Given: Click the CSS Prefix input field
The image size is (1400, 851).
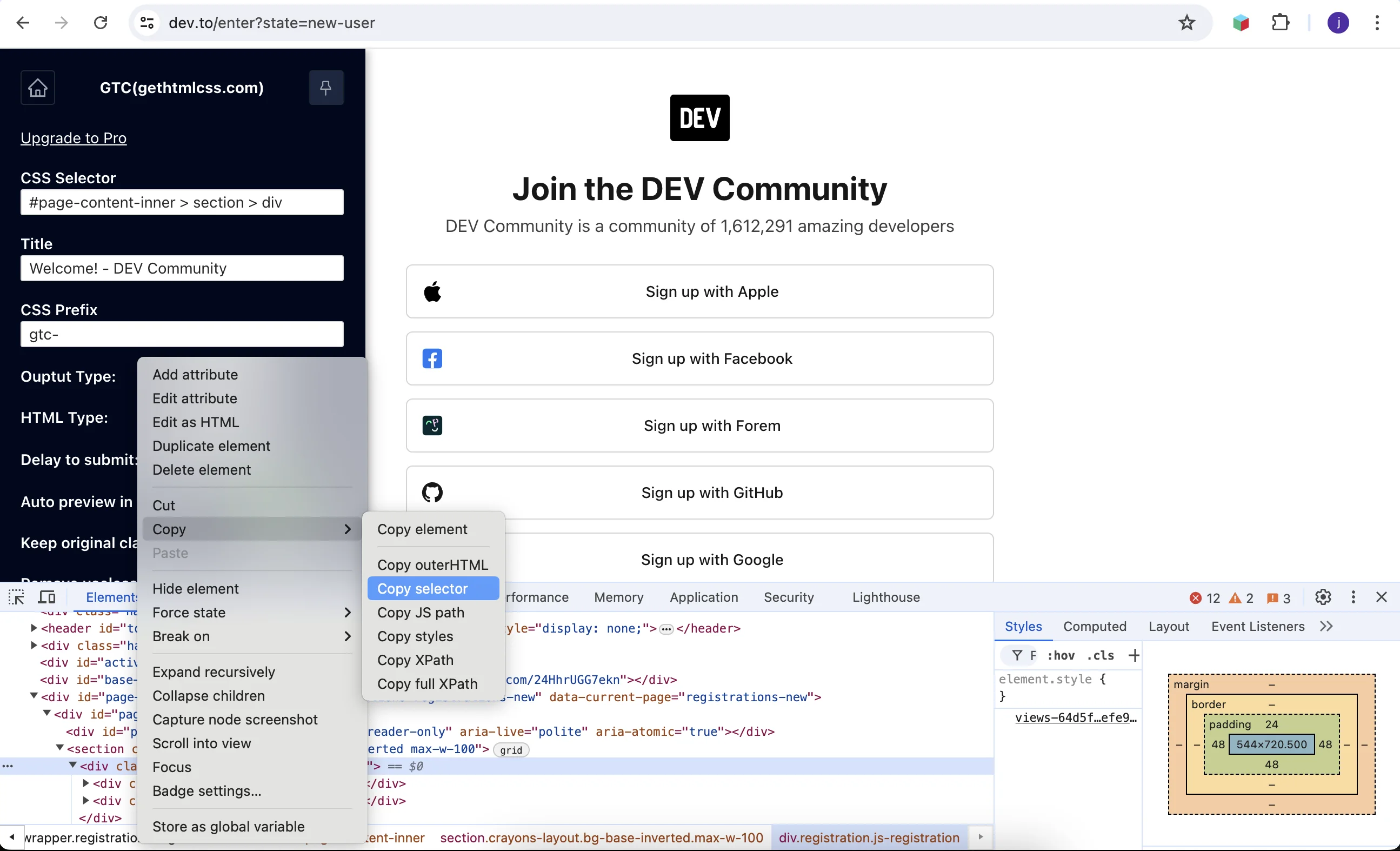Looking at the screenshot, I should tap(182, 334).
